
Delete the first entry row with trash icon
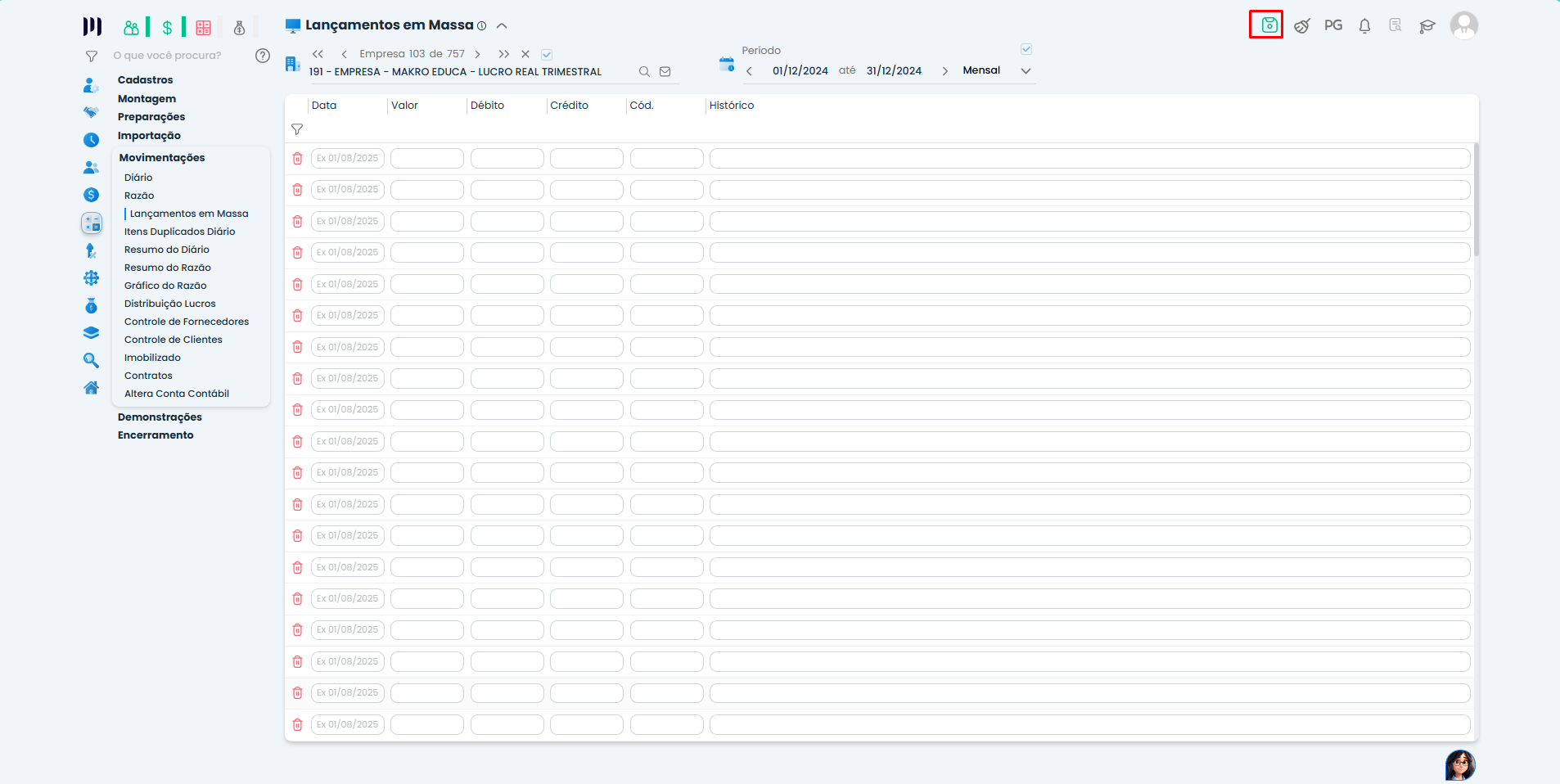297,159
